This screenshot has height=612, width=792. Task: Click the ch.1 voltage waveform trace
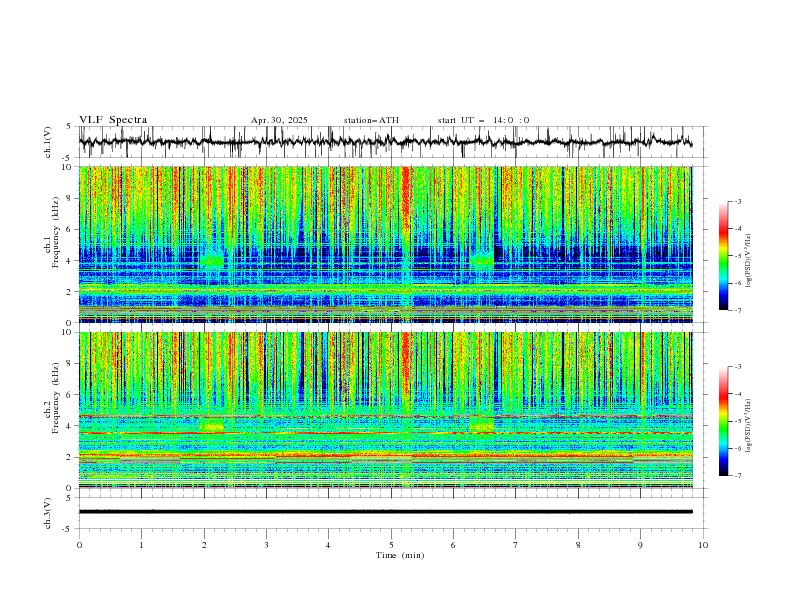pos(385,142)
